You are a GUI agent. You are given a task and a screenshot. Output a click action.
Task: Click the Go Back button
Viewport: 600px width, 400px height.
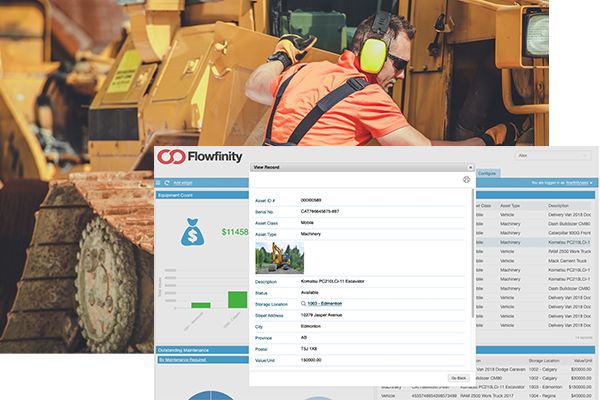click(x=458, y=378)
